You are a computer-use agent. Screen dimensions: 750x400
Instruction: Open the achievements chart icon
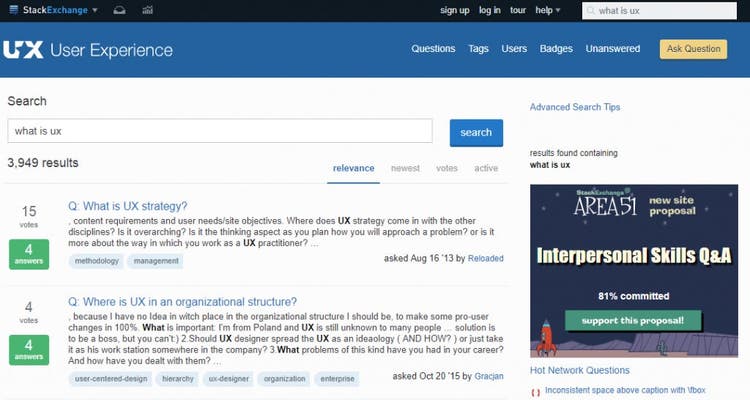[147, 10]
